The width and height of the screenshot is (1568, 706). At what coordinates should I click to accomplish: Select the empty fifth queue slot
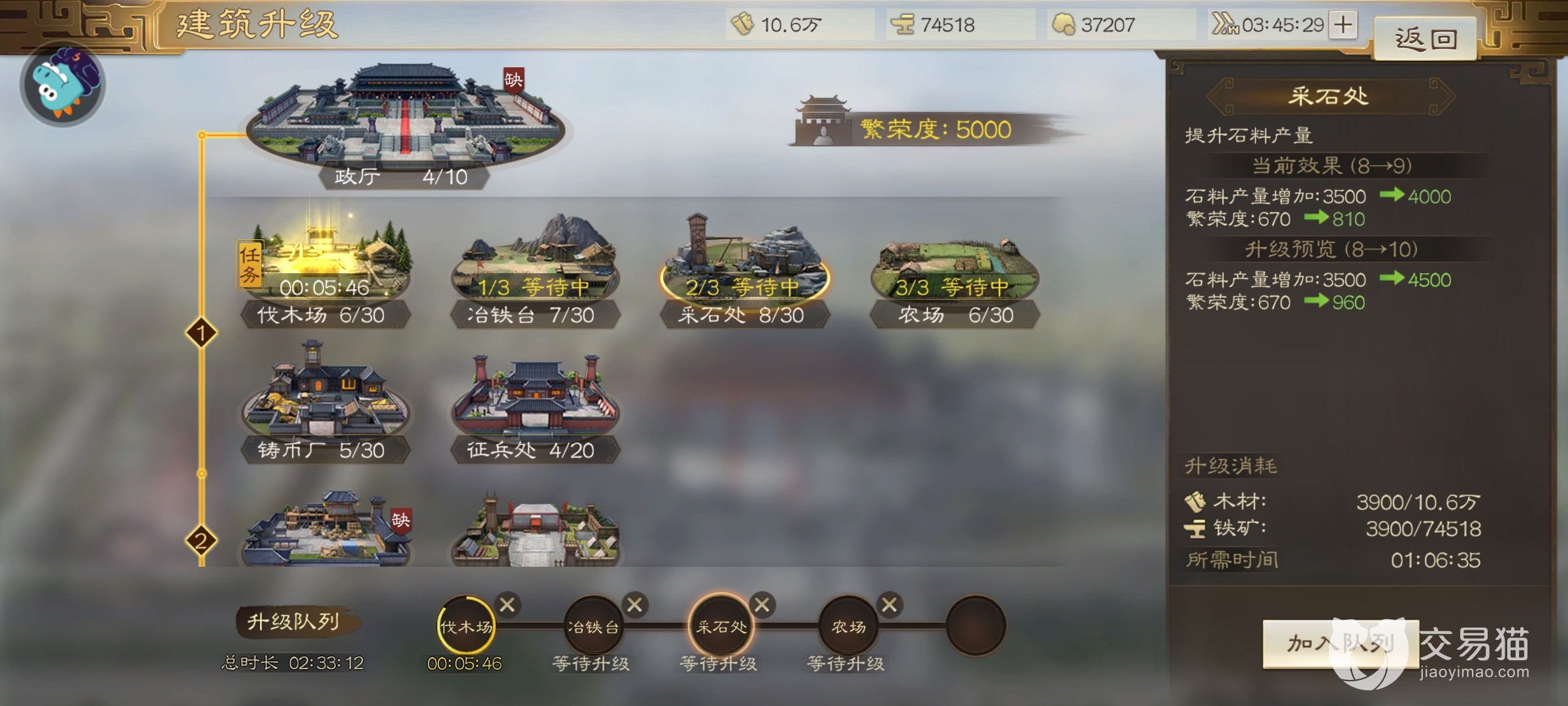976,626
